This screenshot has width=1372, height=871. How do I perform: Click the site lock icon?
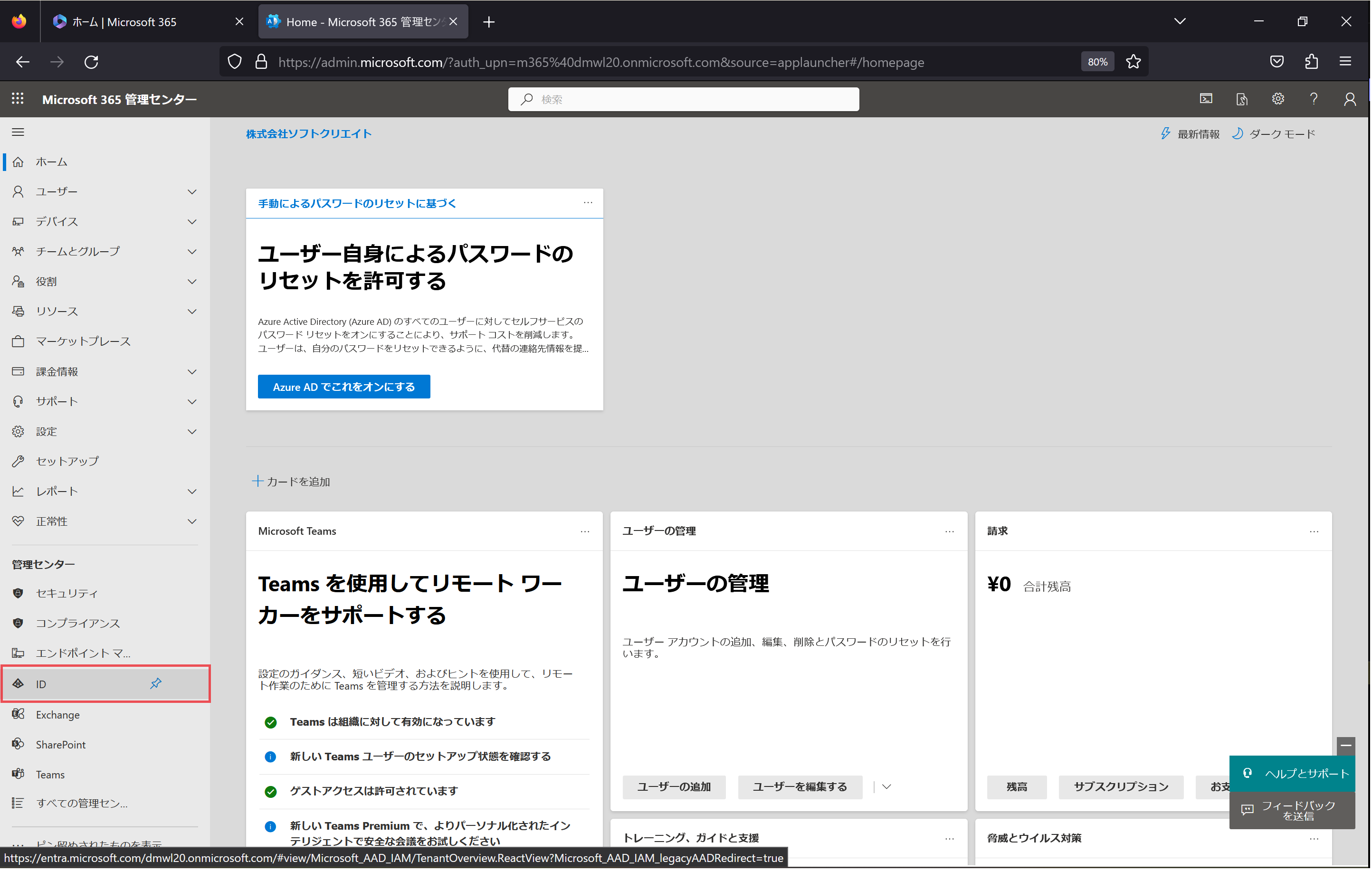[261, 62]
